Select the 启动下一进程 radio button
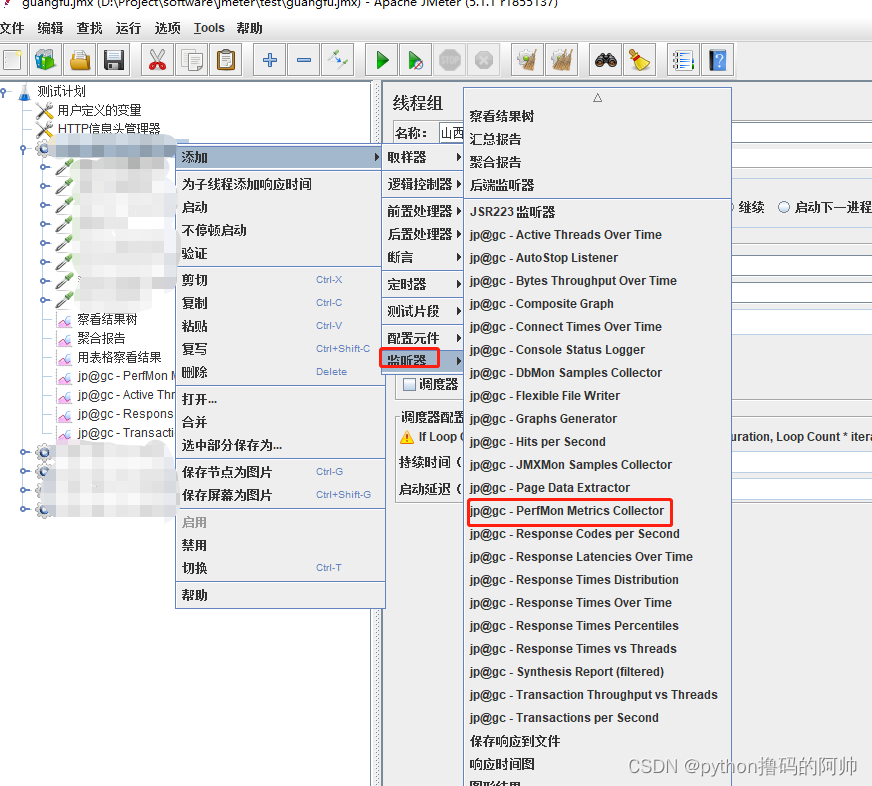The height and width of the screenshot is (786, 872). coord(784,207)
